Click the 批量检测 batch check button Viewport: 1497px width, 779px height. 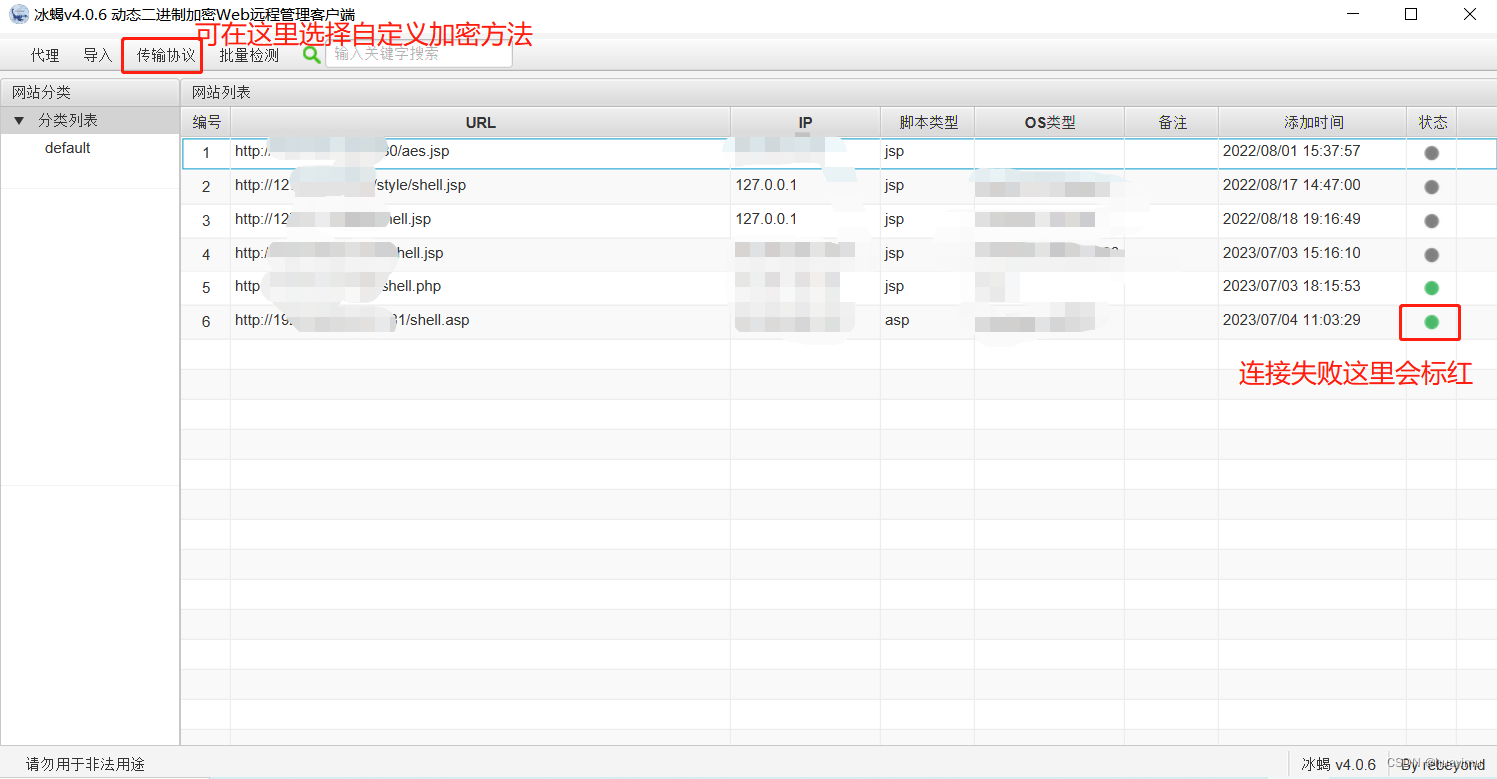click(248, 55)
